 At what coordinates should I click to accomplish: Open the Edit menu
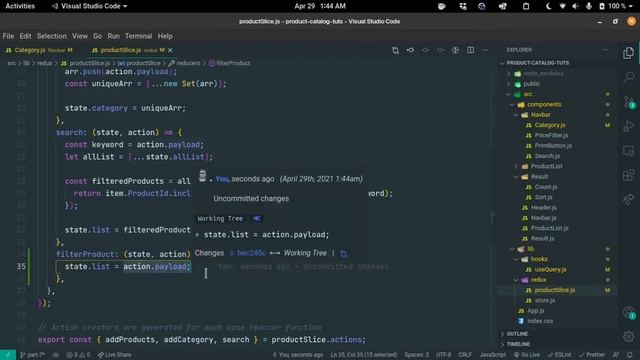25,36
